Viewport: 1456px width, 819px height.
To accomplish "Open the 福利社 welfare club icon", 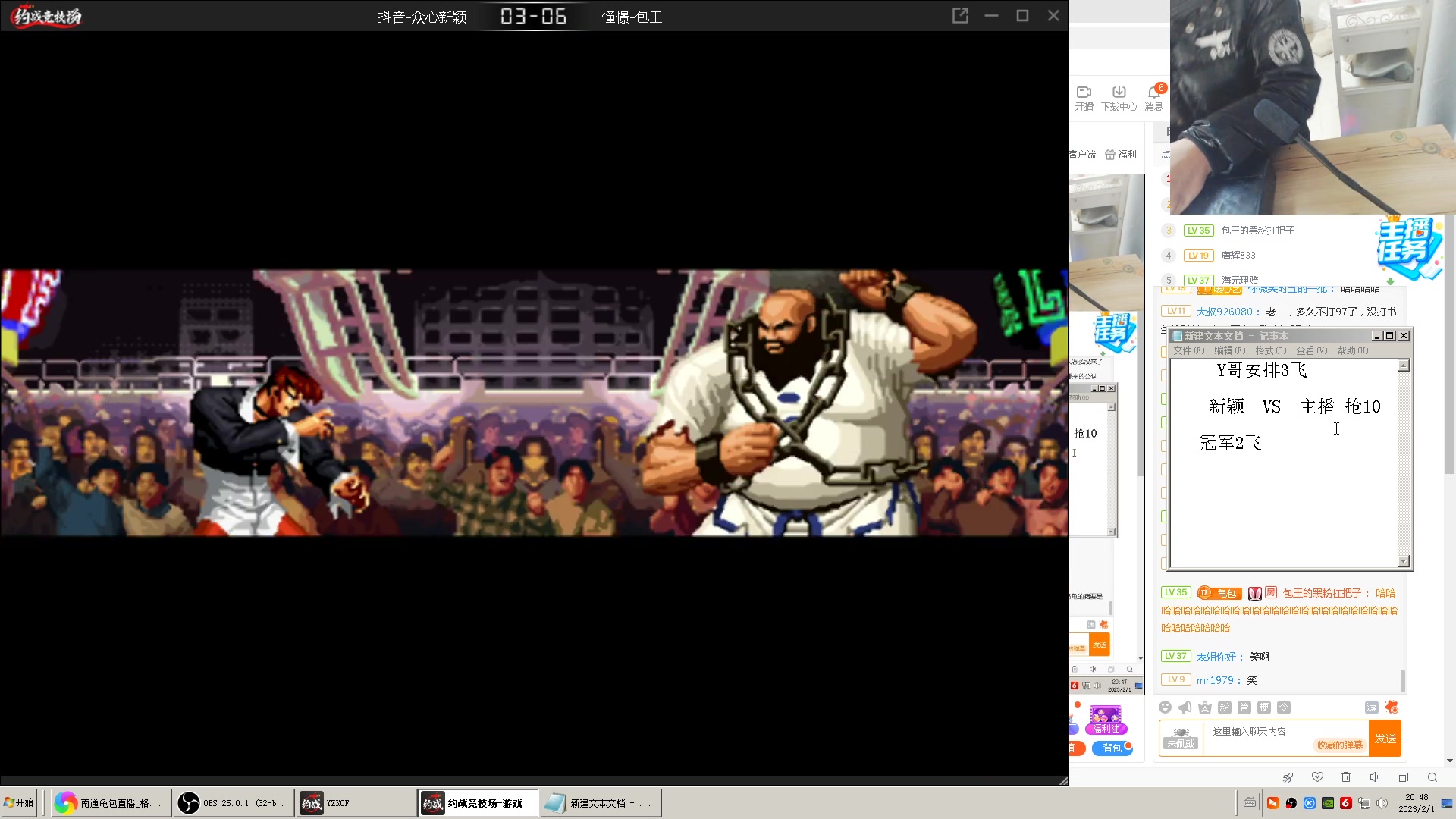I will [x=1106, y=720].
